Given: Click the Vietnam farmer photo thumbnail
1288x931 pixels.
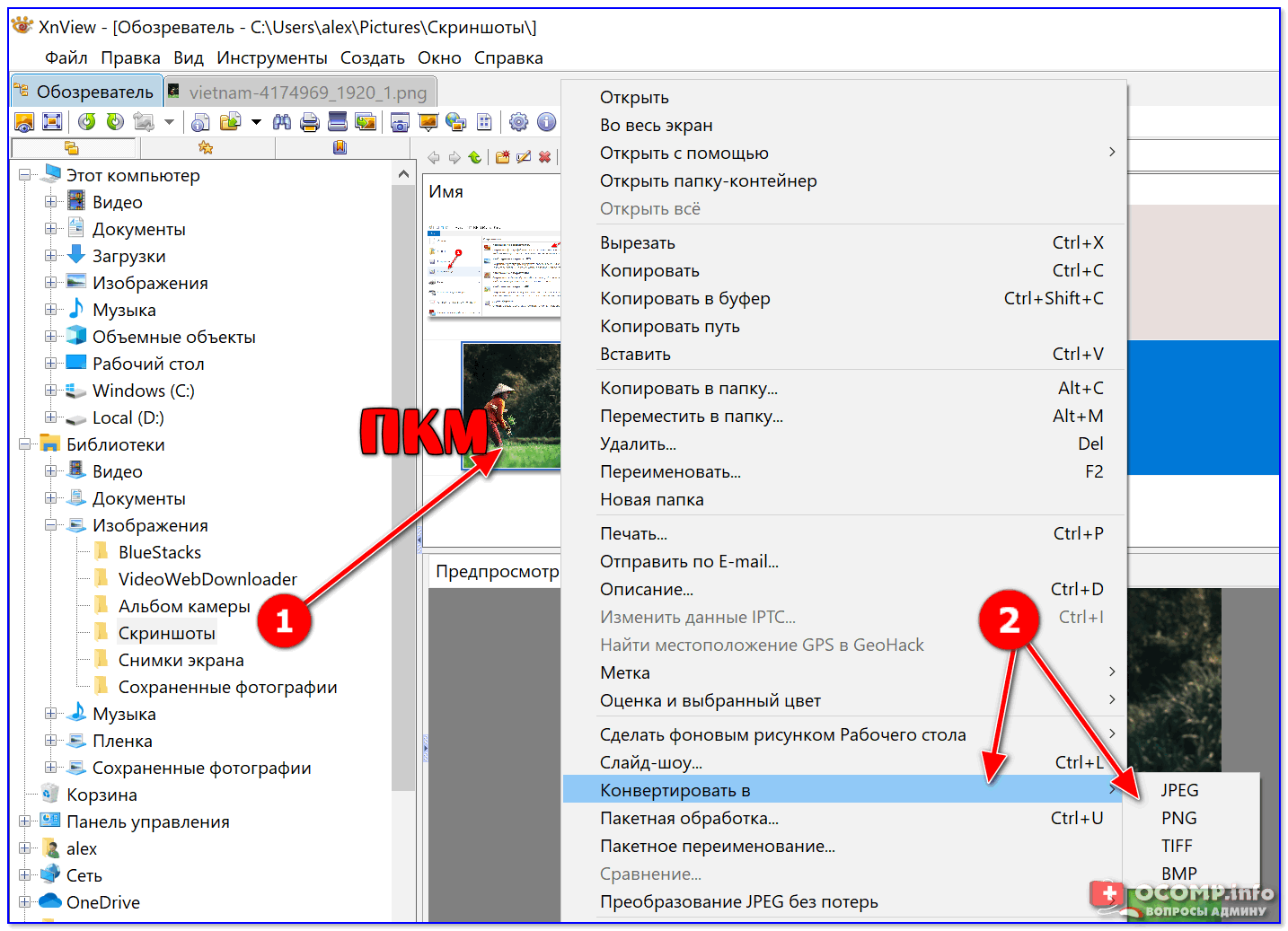Looking at the screenshot, I should point(510,405).
